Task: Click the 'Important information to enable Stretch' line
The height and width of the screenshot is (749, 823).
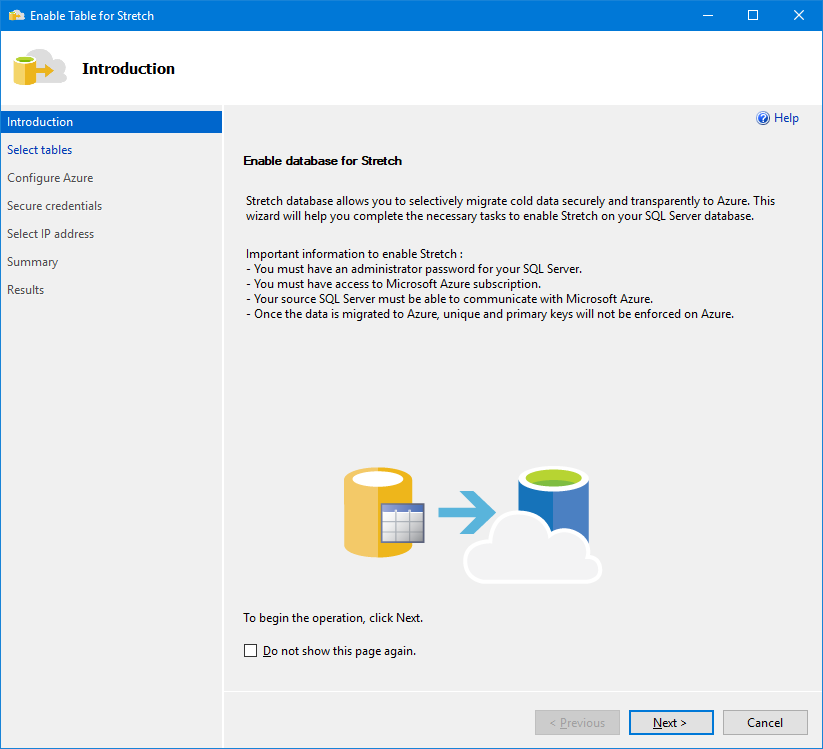Action: [354, 254]
